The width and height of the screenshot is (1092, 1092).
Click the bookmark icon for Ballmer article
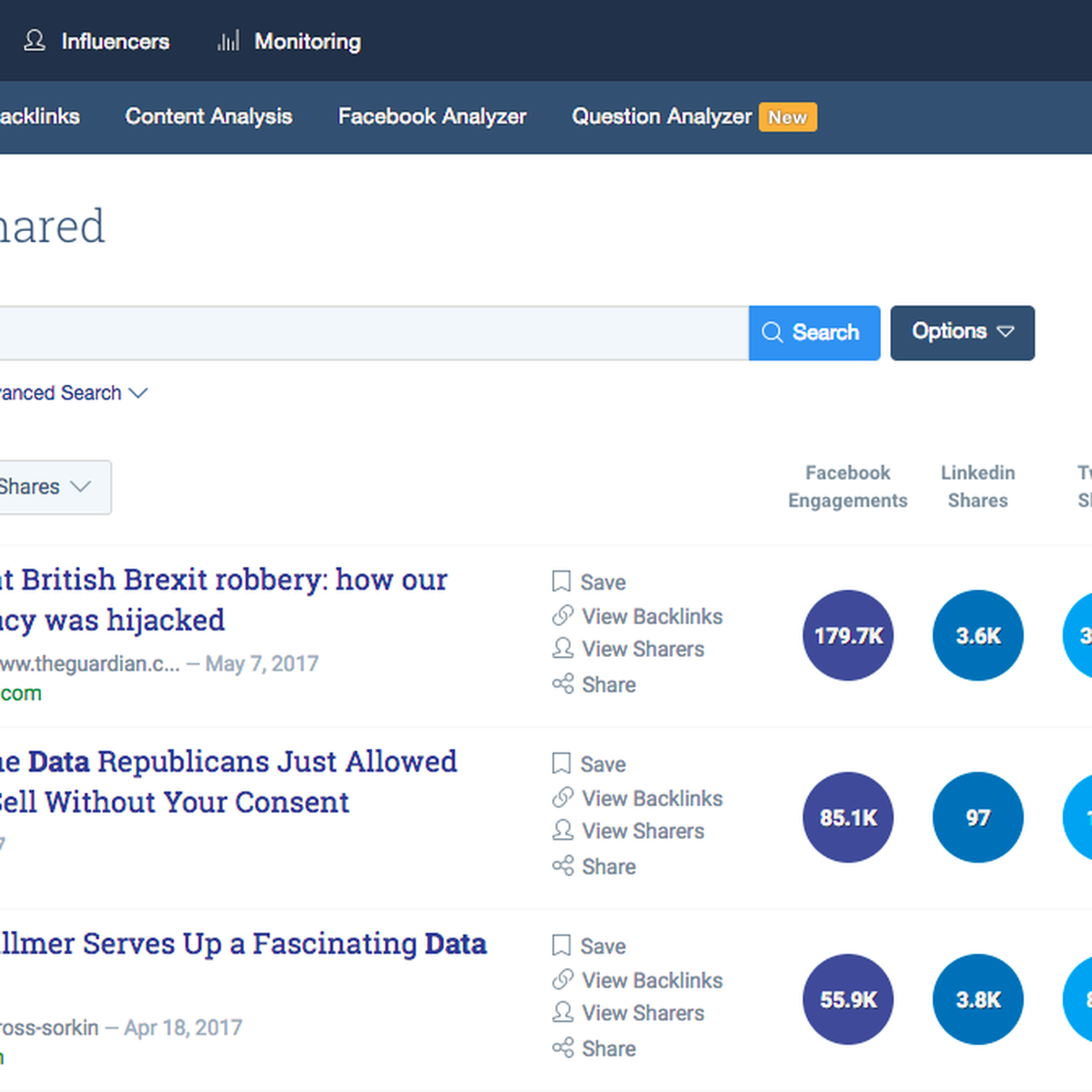point(561,945)
